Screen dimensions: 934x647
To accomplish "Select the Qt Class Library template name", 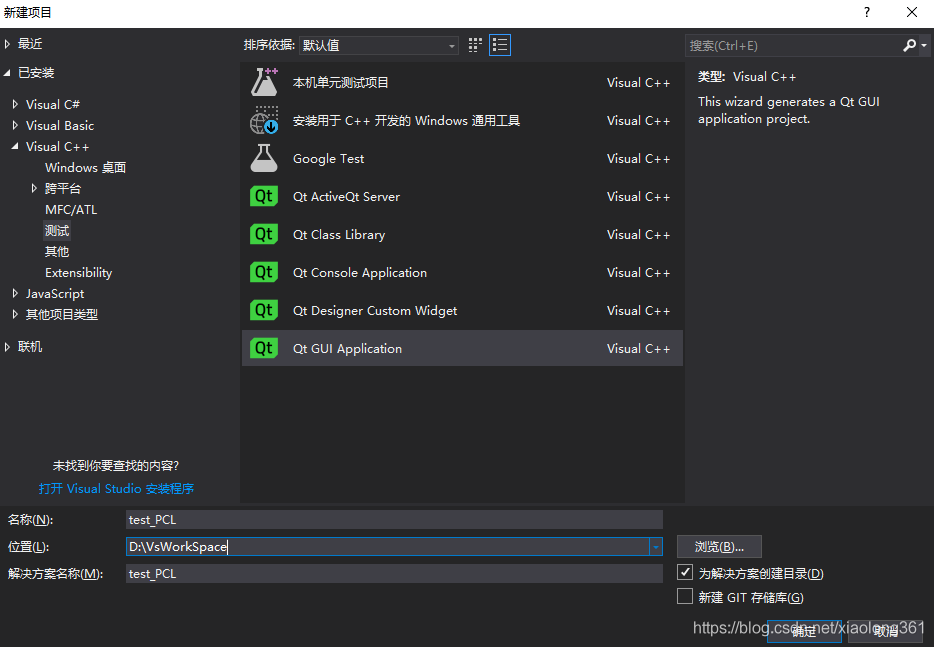I will 339,235.
